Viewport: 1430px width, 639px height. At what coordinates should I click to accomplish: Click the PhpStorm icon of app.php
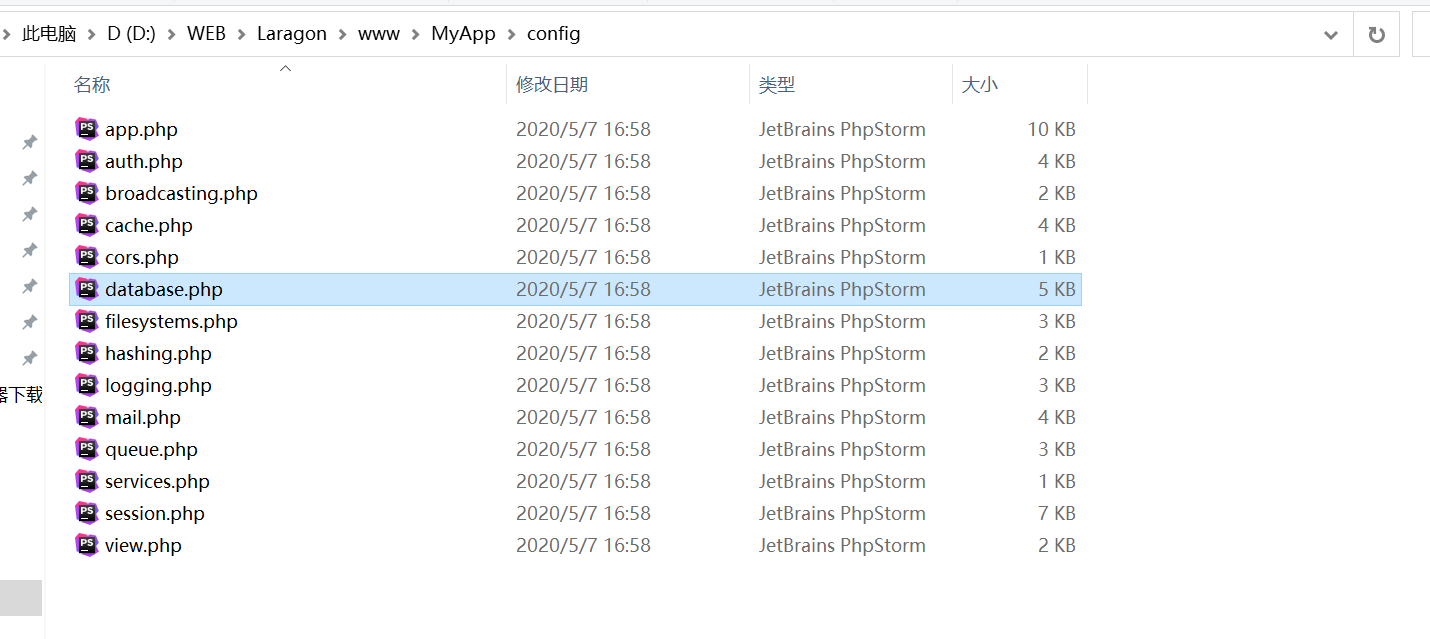pos(87,128)
